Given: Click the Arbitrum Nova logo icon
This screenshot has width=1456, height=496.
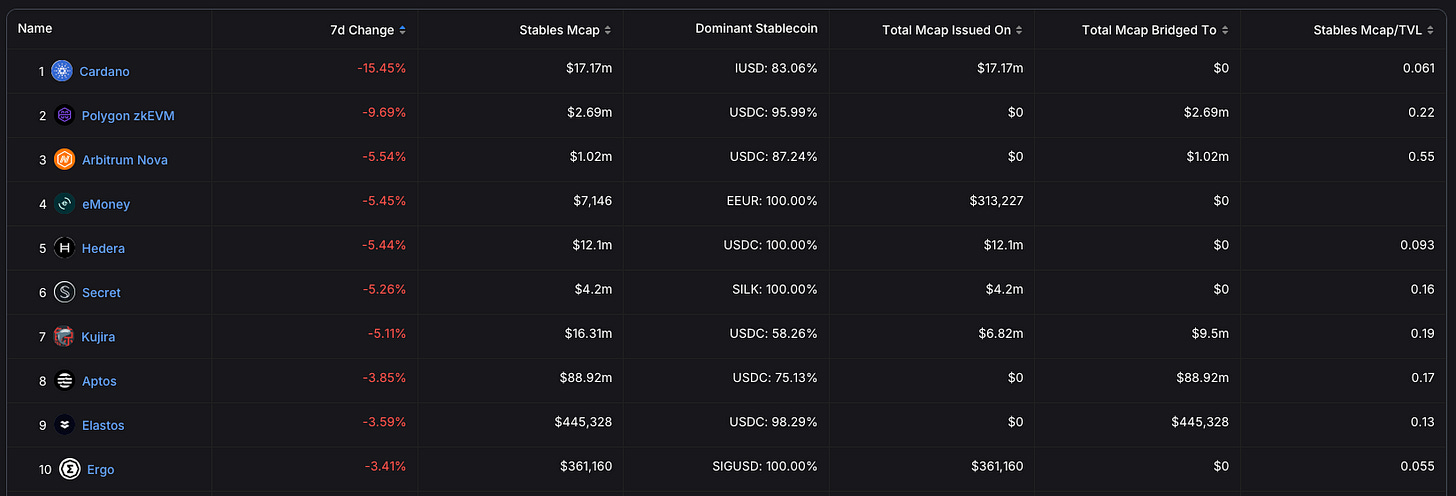Looking at the screenshot, I should click(65, 159).
